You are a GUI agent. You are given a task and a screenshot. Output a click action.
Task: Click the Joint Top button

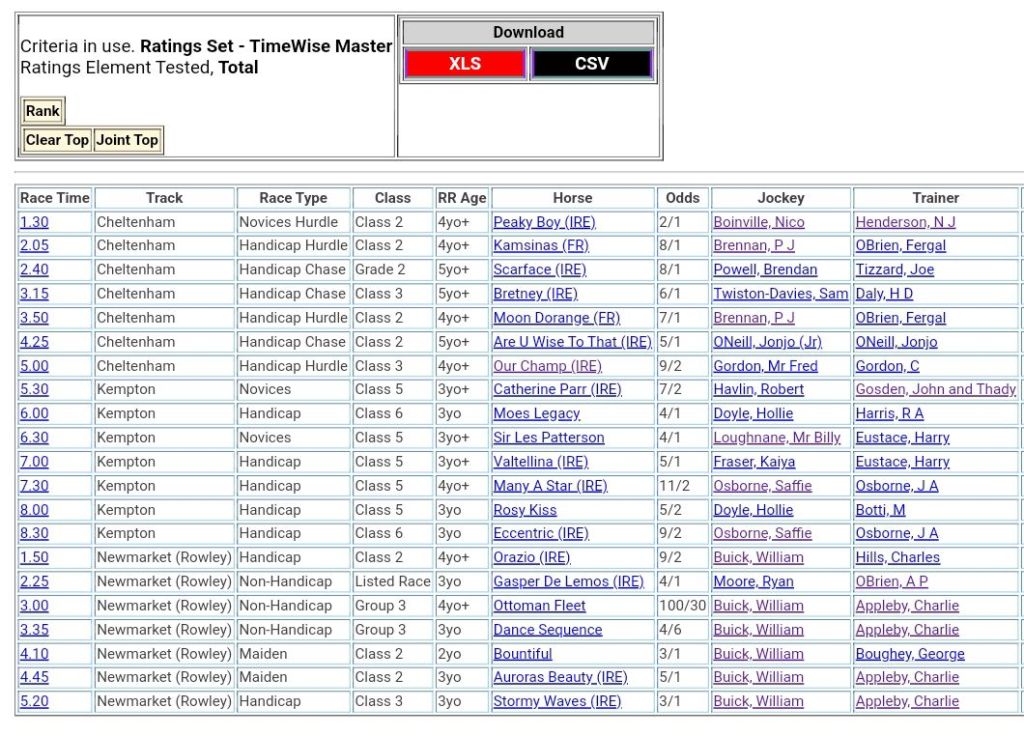pos(127,140)
